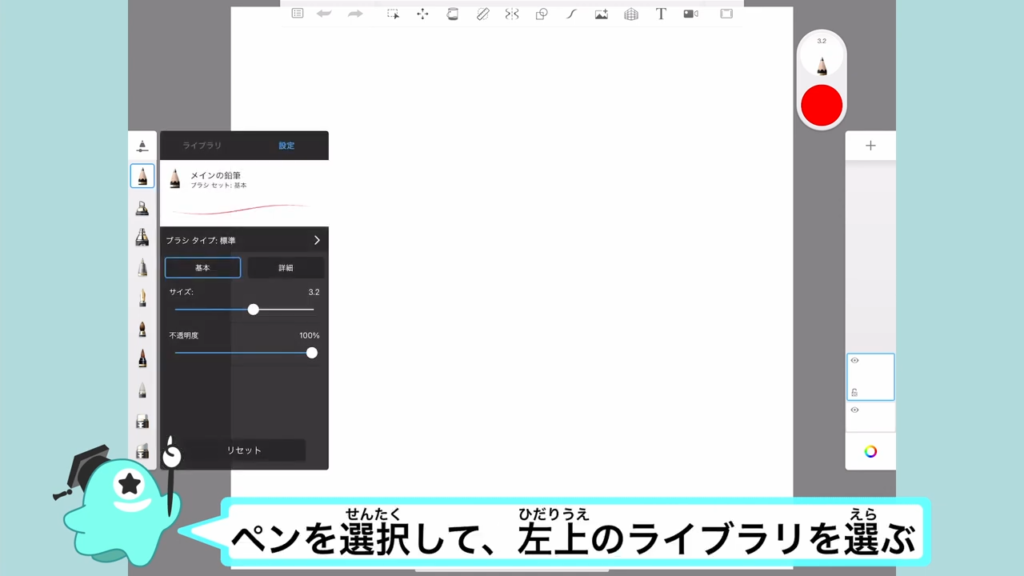Click the lock icon on the selected layer
The height and width of the screenshot is (576, 1024).
pyautogui.click(x=854, y=392)
